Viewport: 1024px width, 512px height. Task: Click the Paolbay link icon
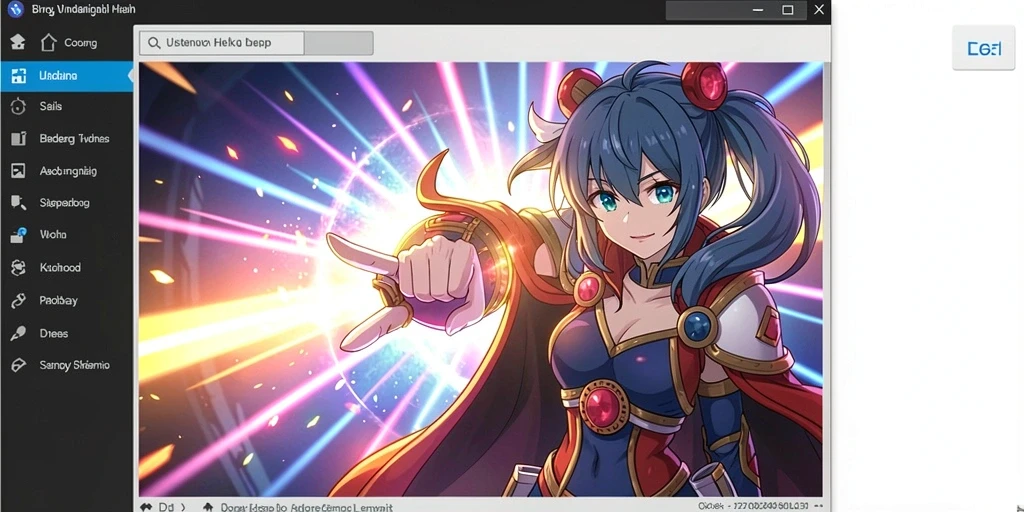(x=18, y=300)
